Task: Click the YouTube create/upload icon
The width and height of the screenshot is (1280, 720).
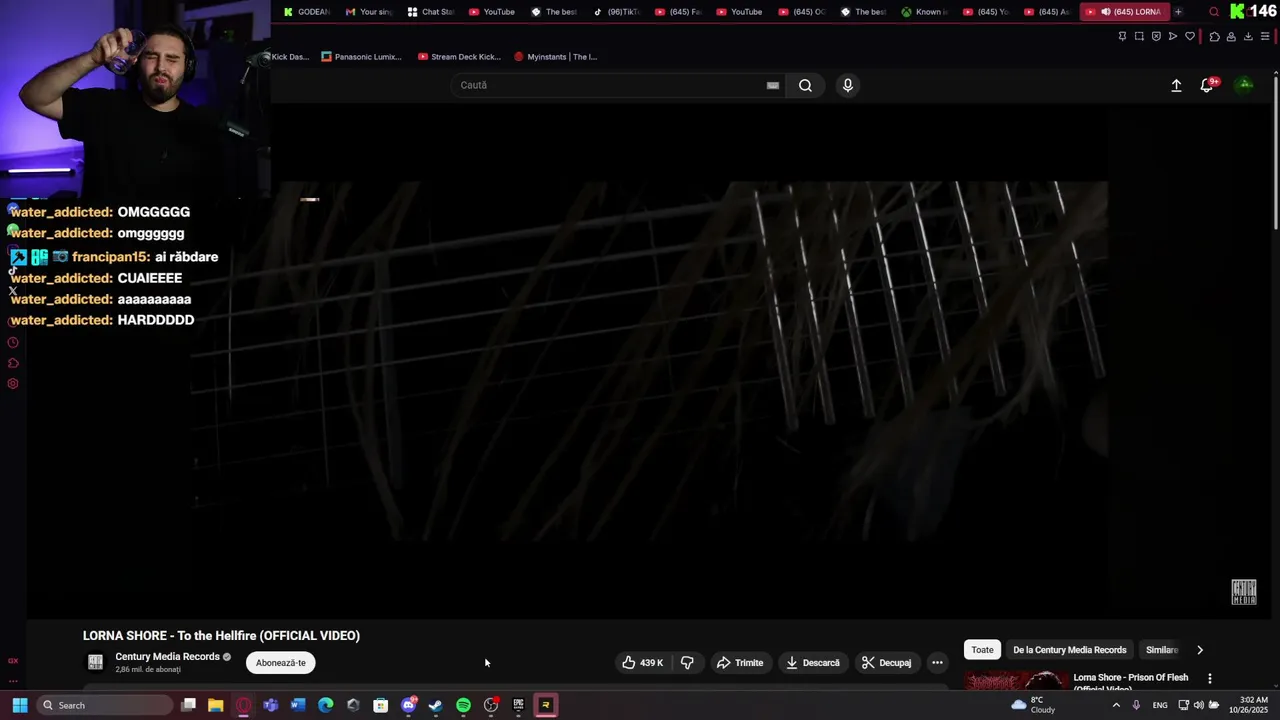Action: point(1176,85)
